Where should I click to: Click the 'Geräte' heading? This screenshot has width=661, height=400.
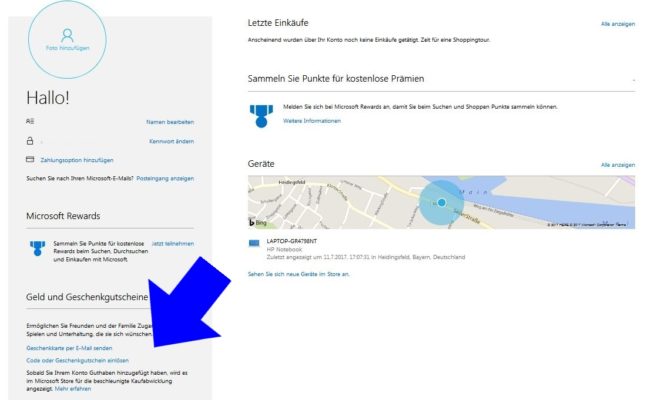pos(261,164)
